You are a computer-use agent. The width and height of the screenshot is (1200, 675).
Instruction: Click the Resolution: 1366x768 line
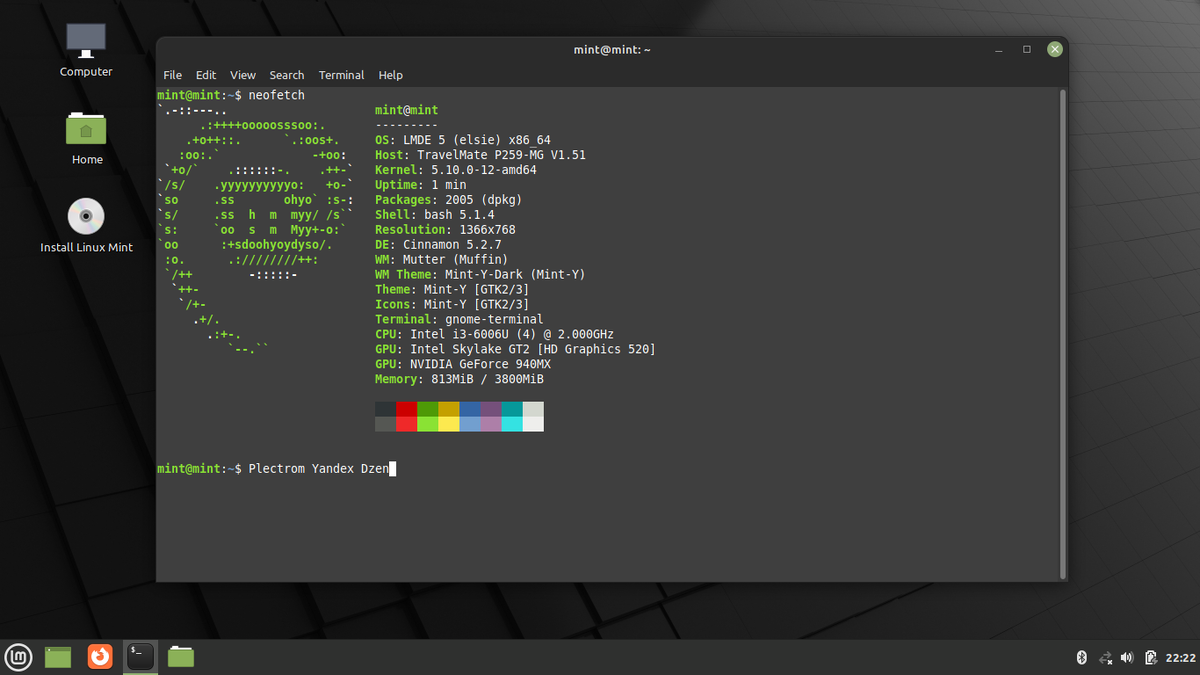pyautogui.click(x=445, y=230)
